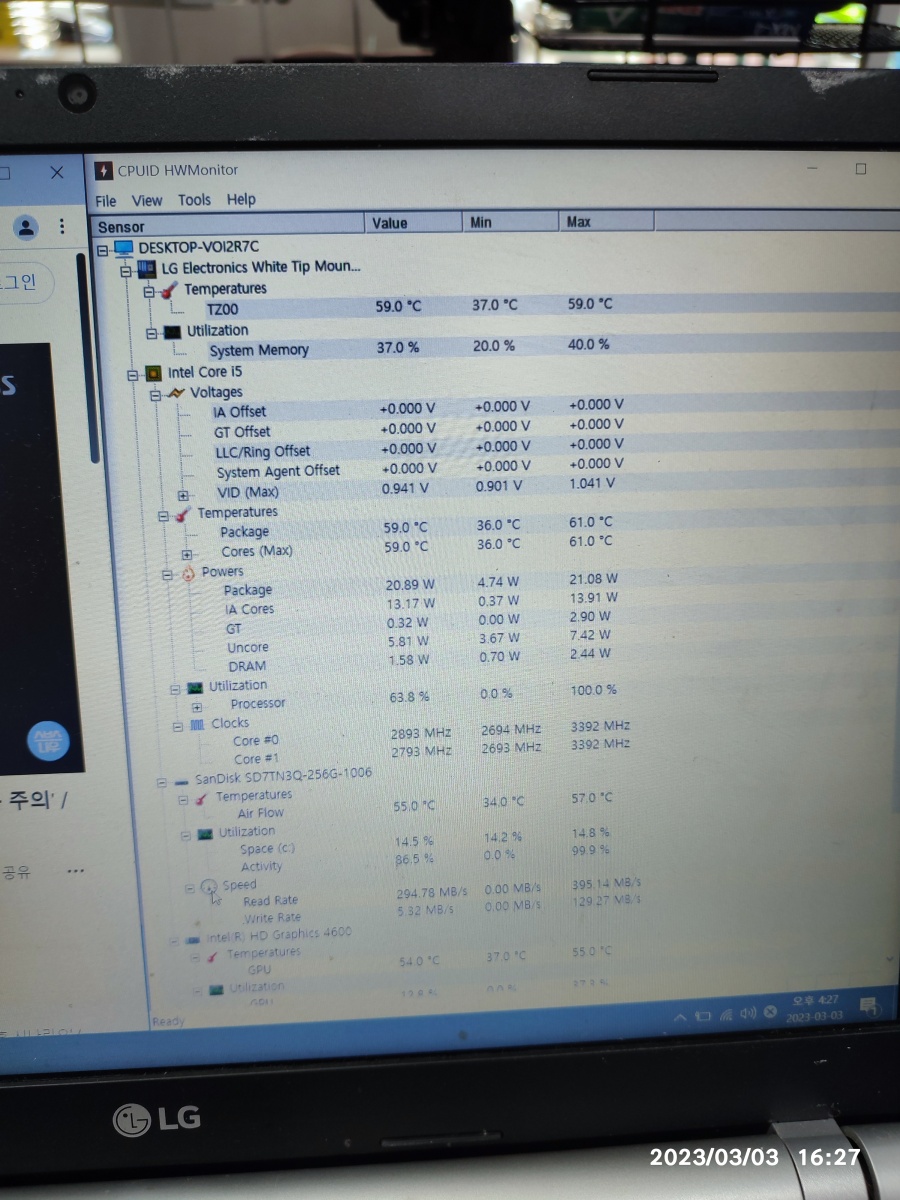Click the three-dot more options under browser video
The image size is (900, 1200).
(76, 871)
